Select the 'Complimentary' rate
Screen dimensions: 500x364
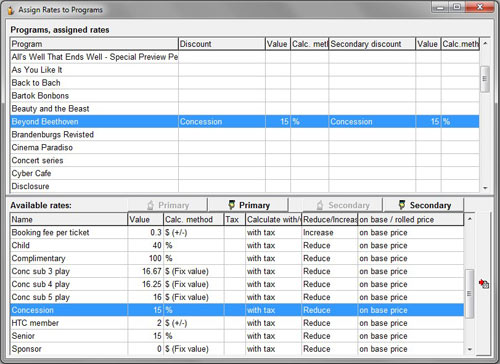pyautogui.click(x=237, y=258)
